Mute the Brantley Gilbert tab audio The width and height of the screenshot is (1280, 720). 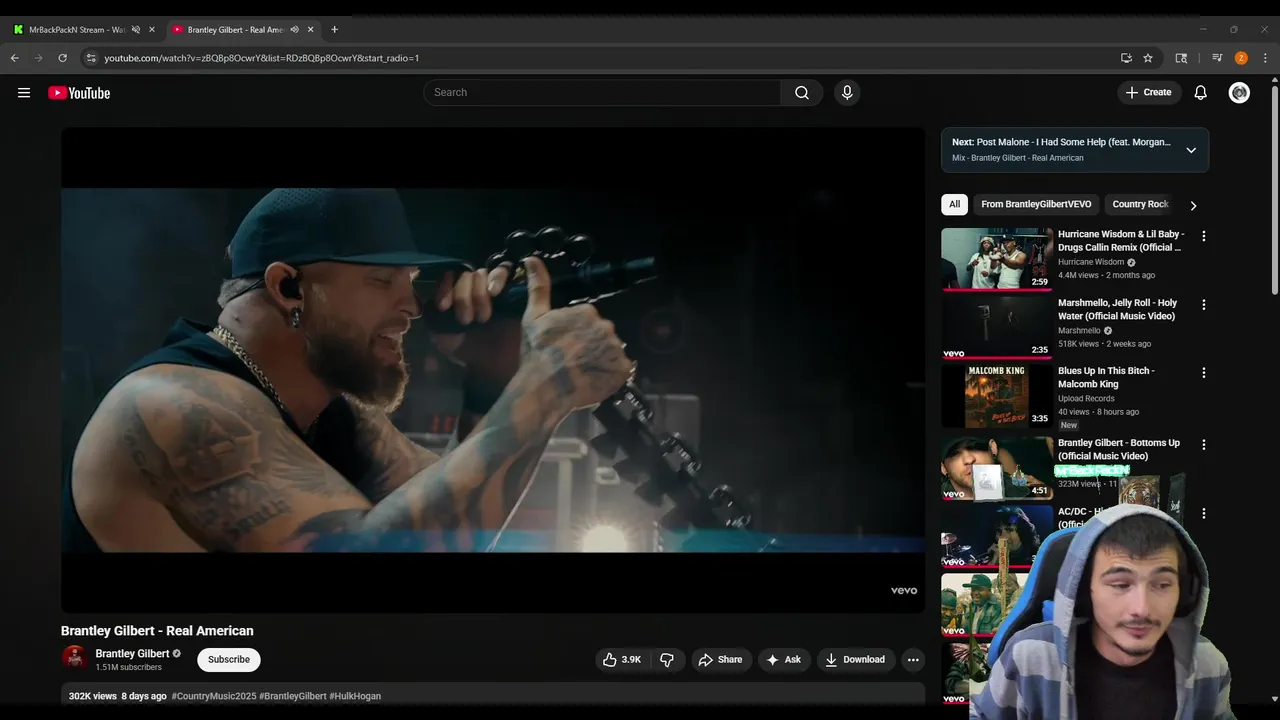pyautogui.click(x=294, y=30)
